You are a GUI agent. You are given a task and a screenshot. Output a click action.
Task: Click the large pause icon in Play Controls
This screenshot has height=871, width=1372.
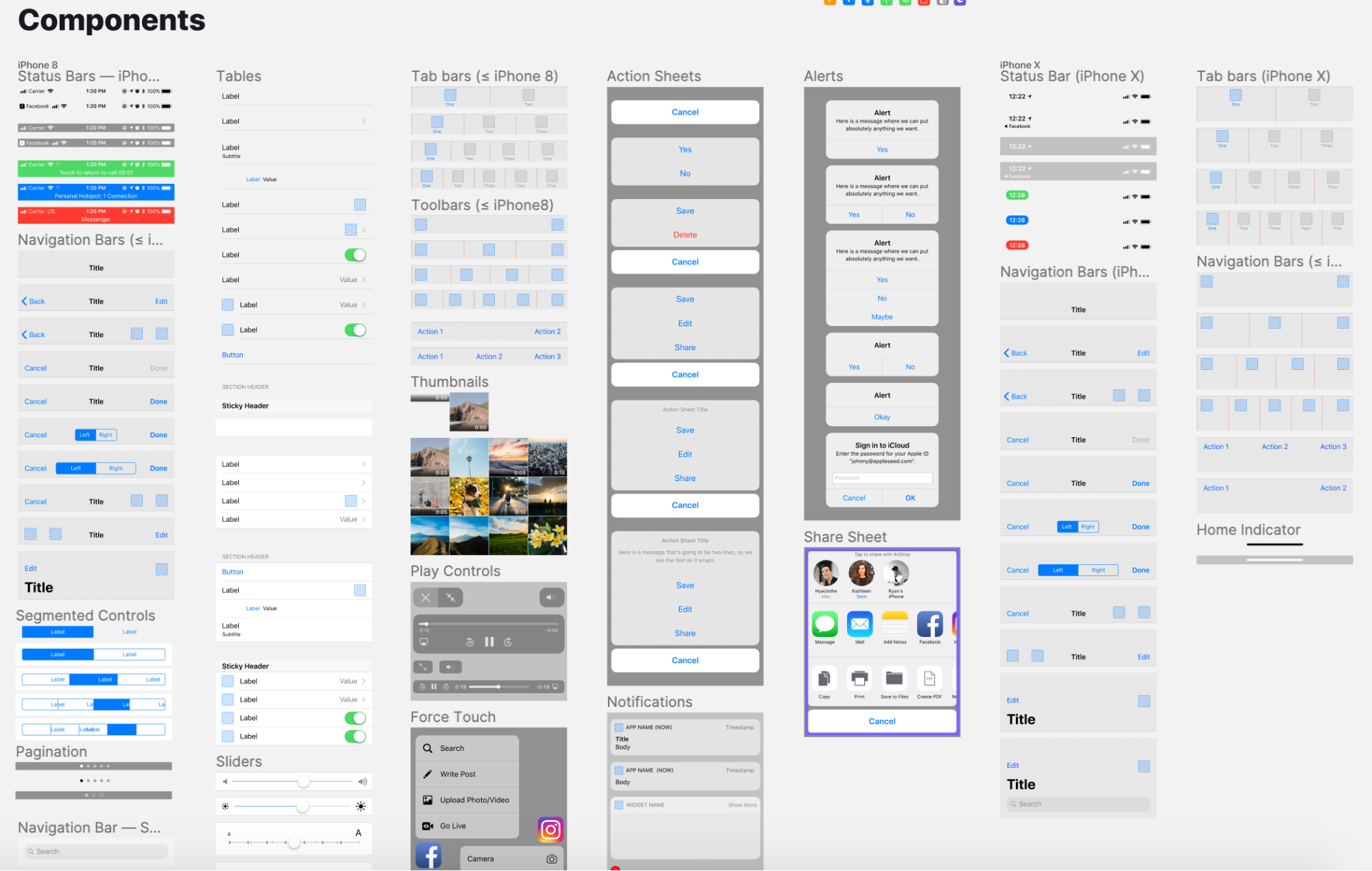489,642
